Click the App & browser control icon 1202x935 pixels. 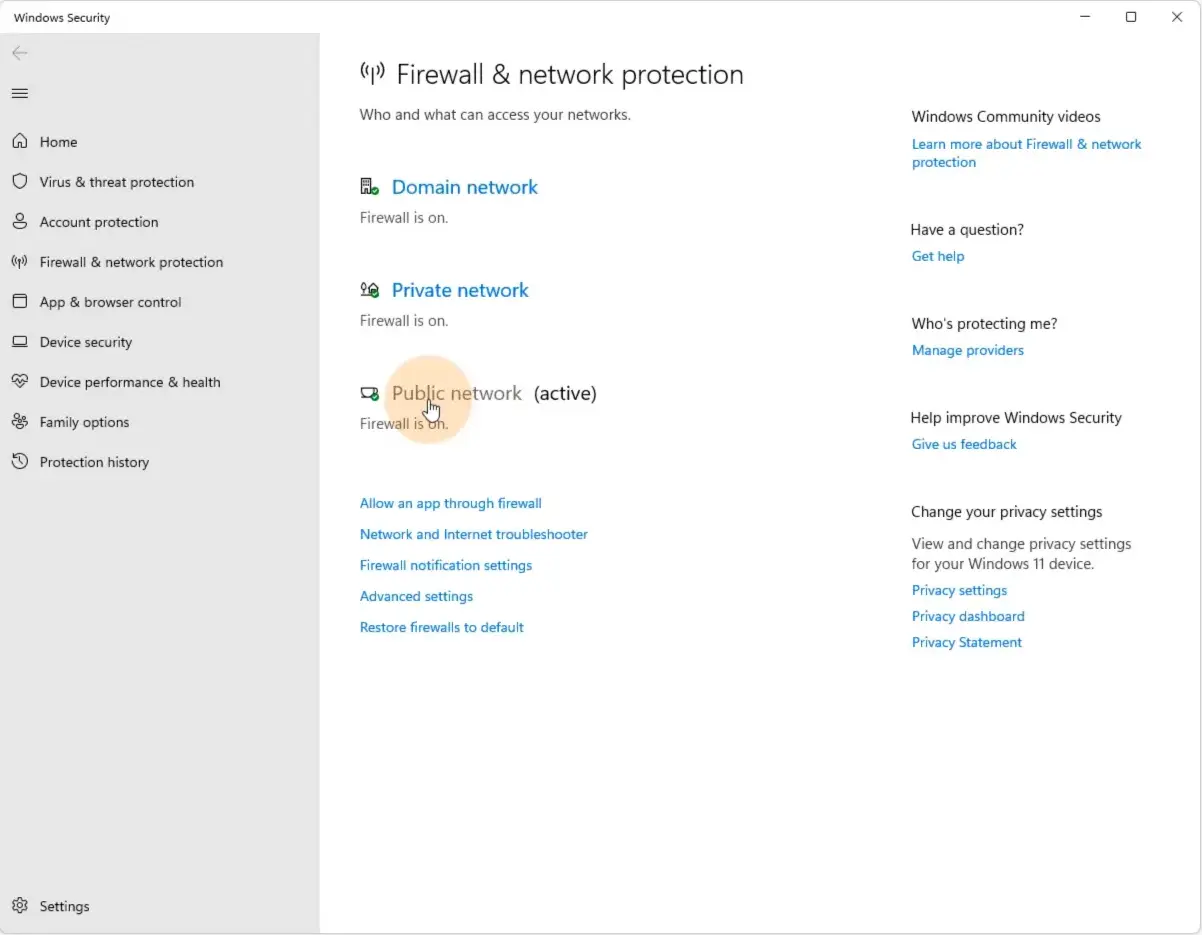(19, 302)
